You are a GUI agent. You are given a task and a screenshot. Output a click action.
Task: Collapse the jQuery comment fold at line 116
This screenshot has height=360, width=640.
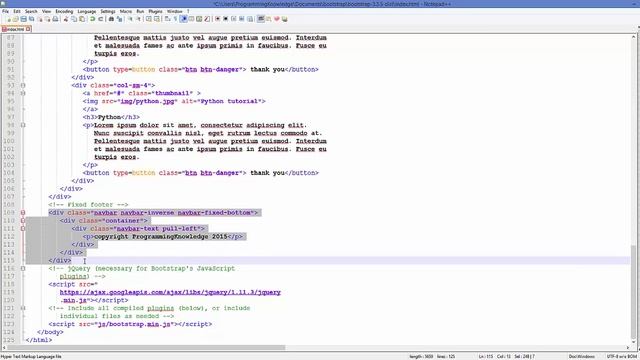pyautogui.click(x=23, y=269)
